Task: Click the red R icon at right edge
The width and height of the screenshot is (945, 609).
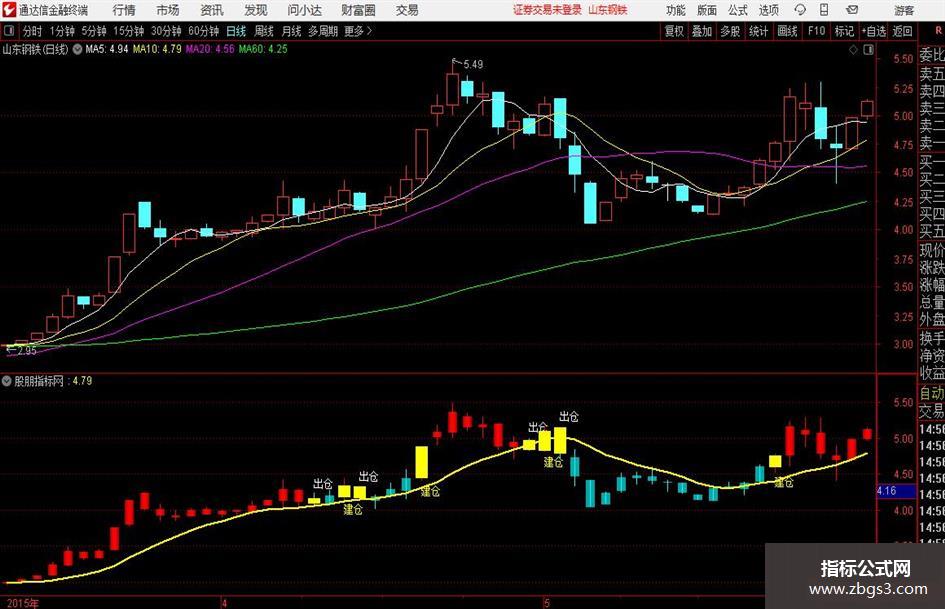Action: [x=938, y=31]
